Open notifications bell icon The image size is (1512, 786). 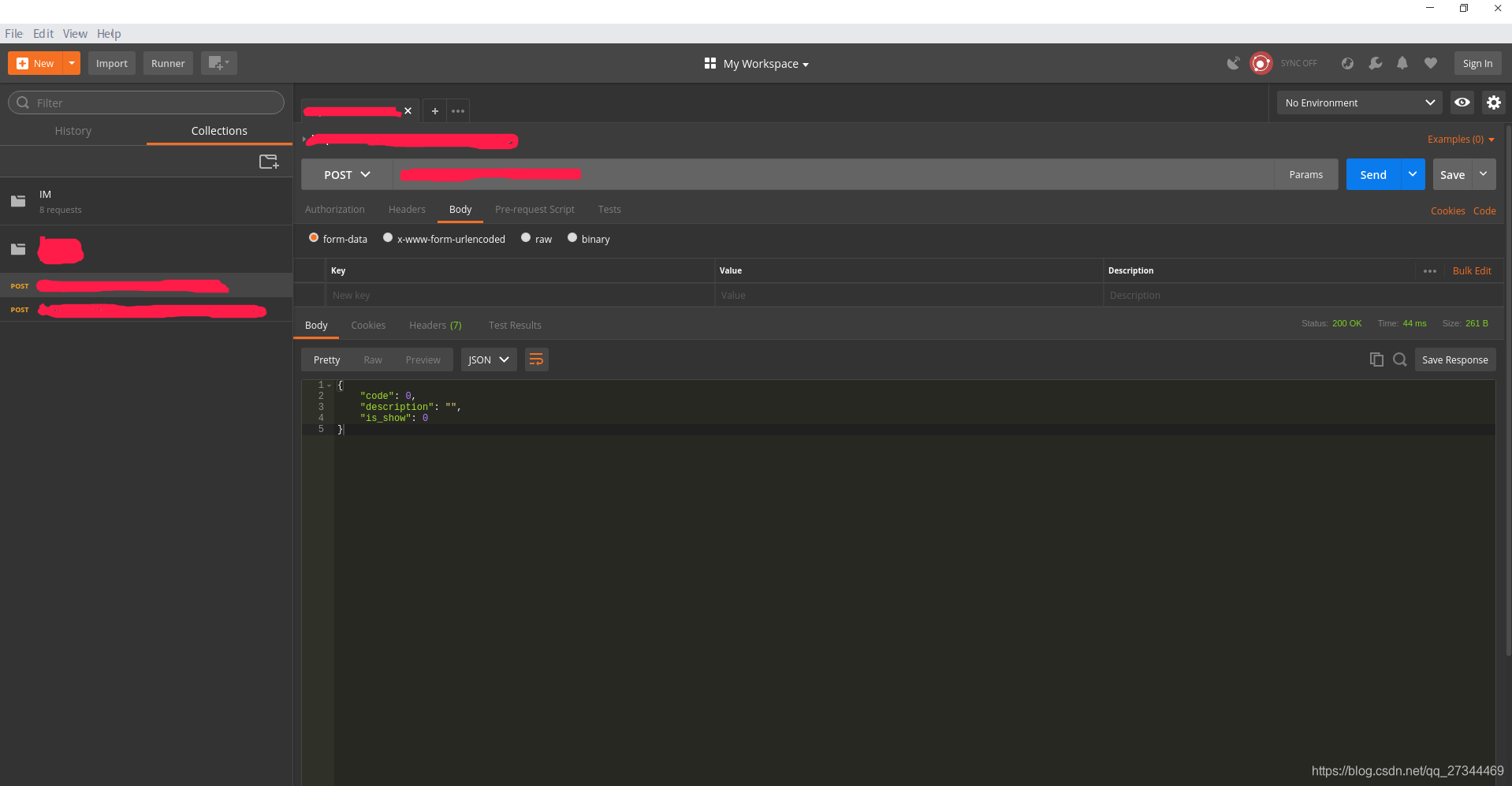tap(1402, 63)
